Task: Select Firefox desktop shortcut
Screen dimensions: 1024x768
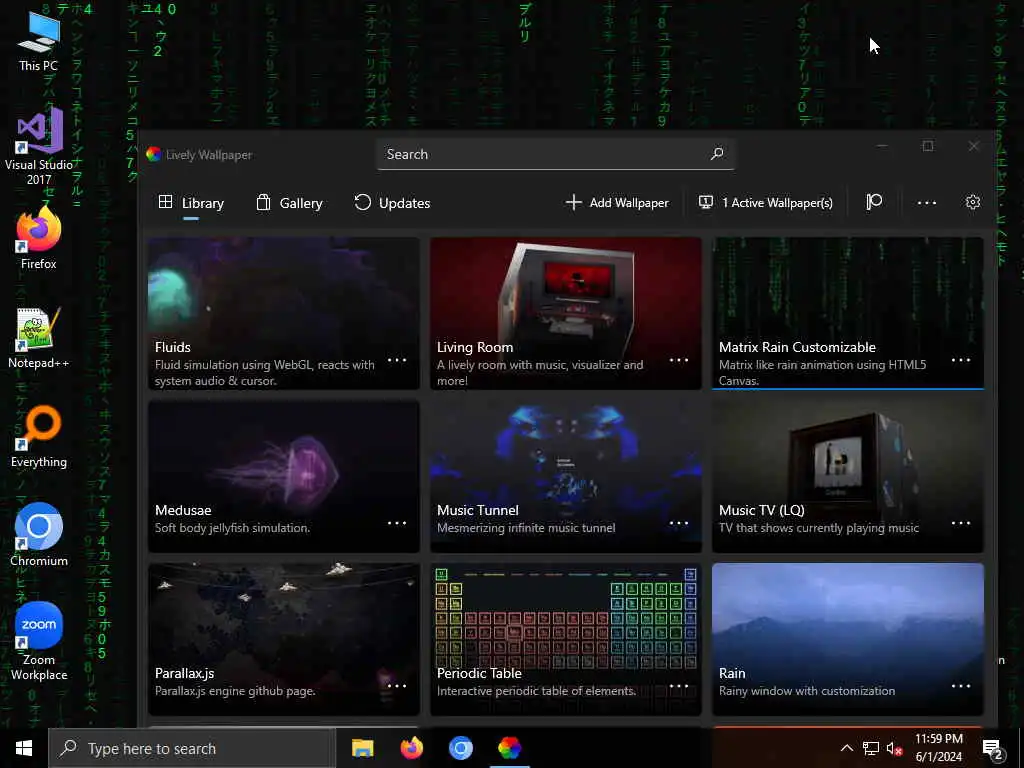Action: click(39, 238)
